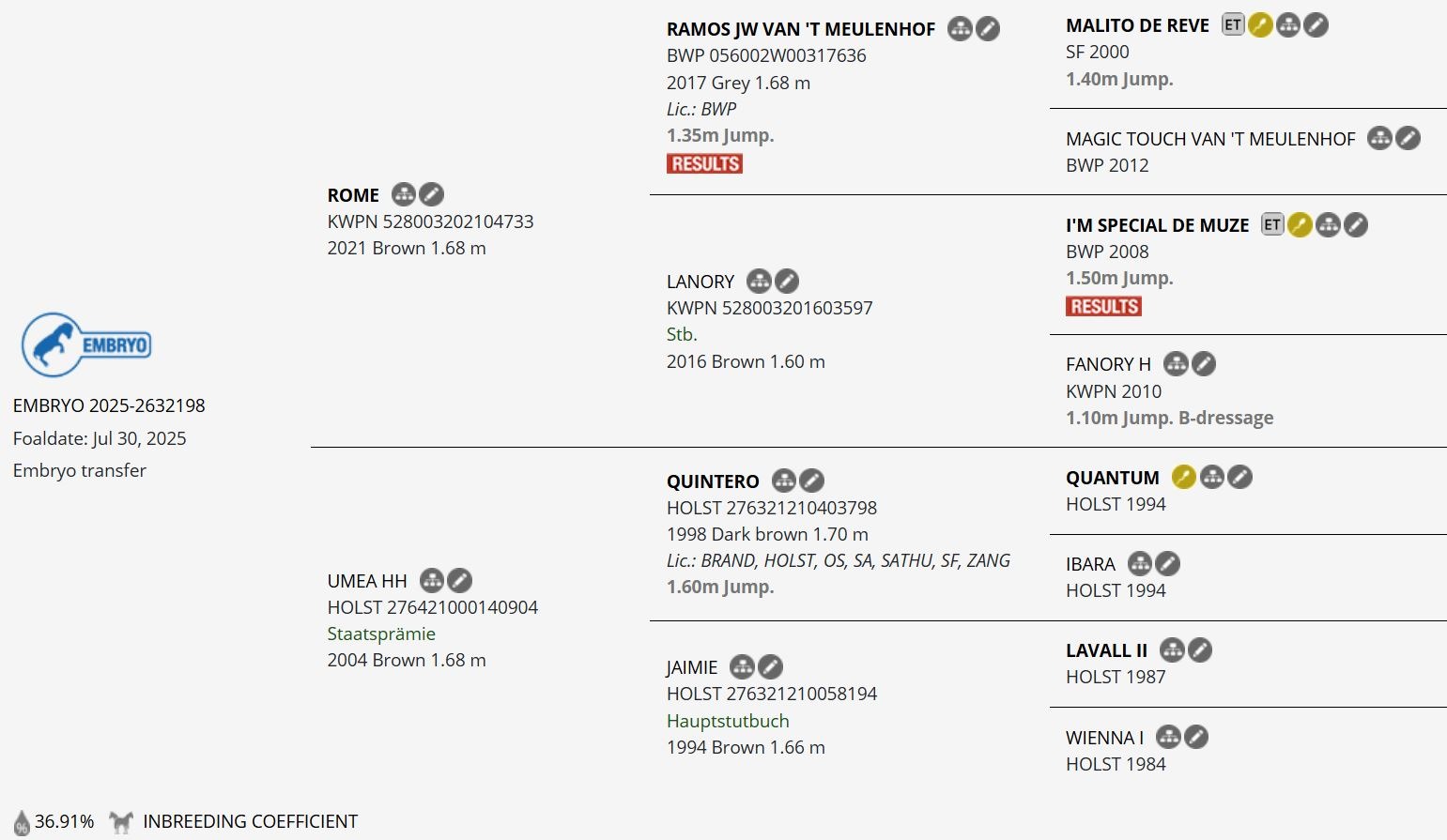Click the edit pencil beside UMEA HH
The width and height of the screenshot is (1447, 840).
(459, 580)
